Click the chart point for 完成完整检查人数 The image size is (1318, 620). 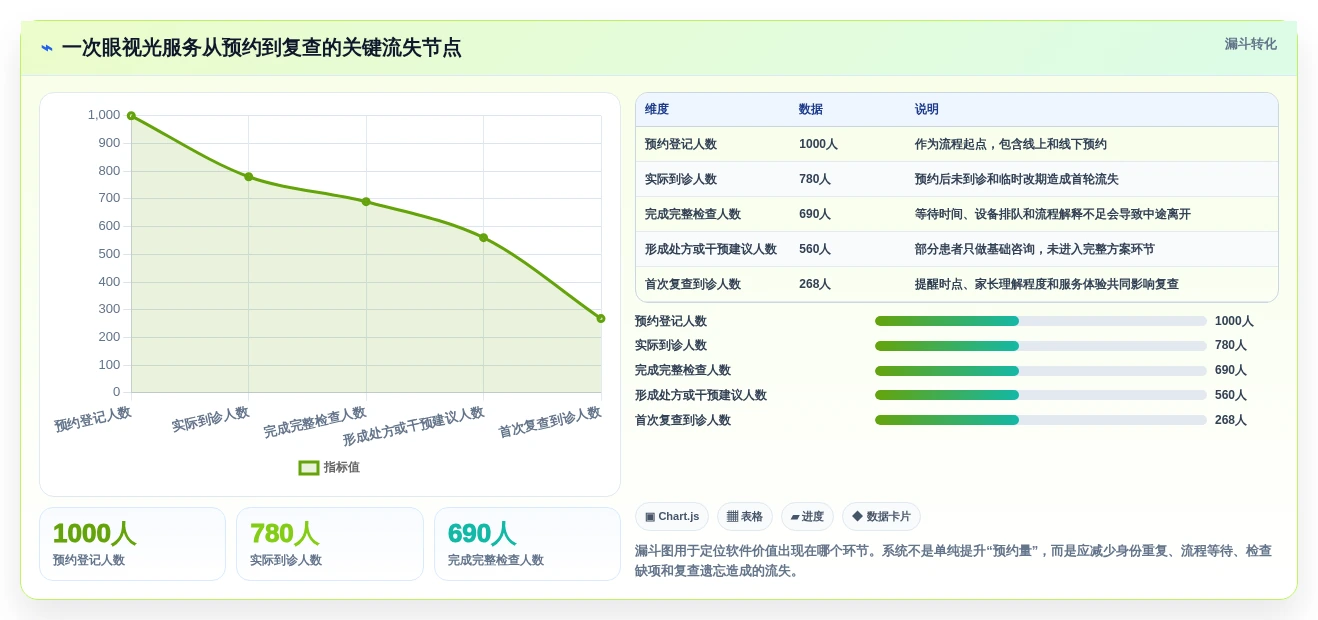click(366, 202)
